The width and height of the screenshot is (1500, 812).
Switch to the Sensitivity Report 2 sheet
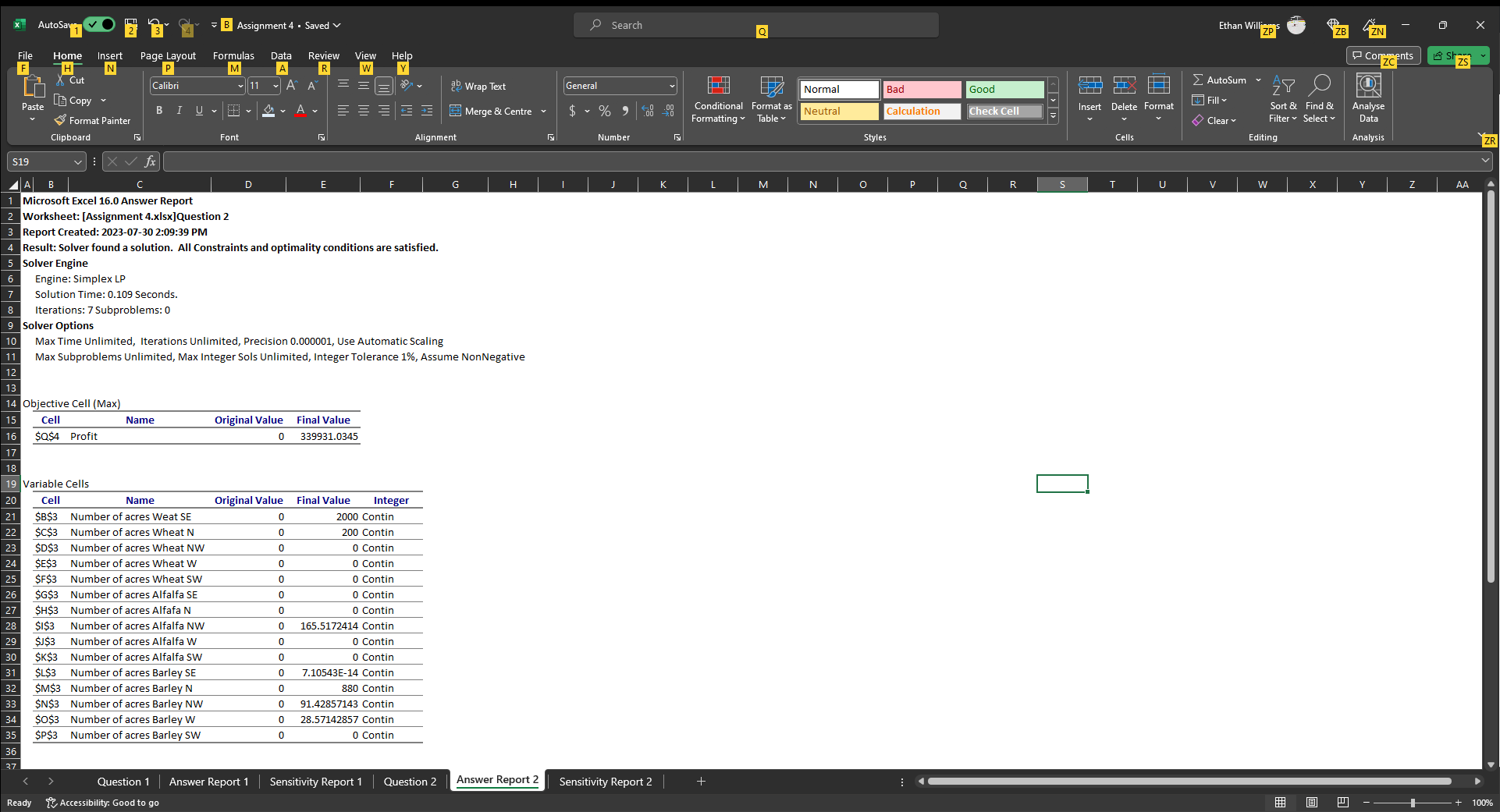606,781
